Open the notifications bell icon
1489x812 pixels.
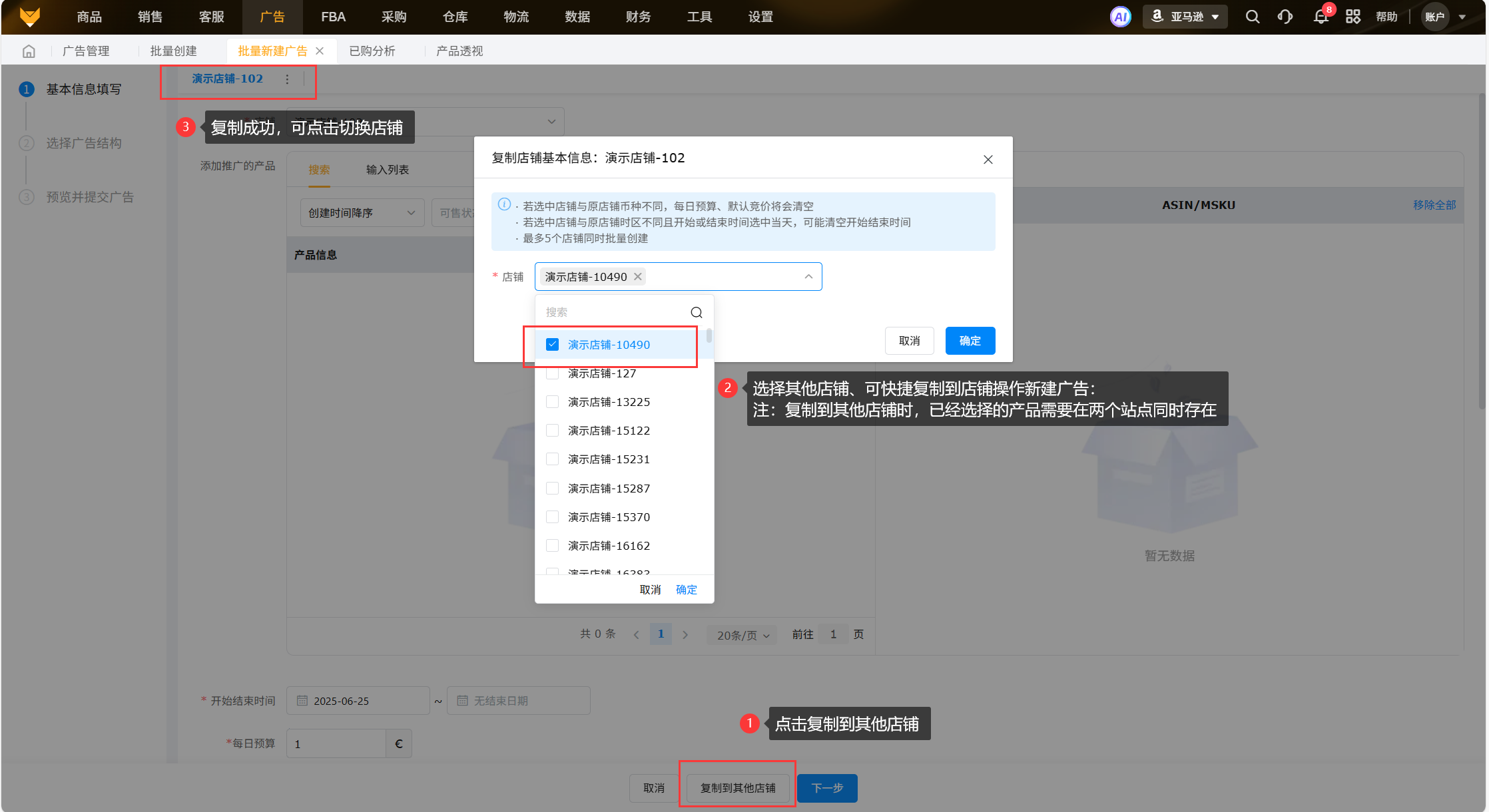coord(1321,17)
